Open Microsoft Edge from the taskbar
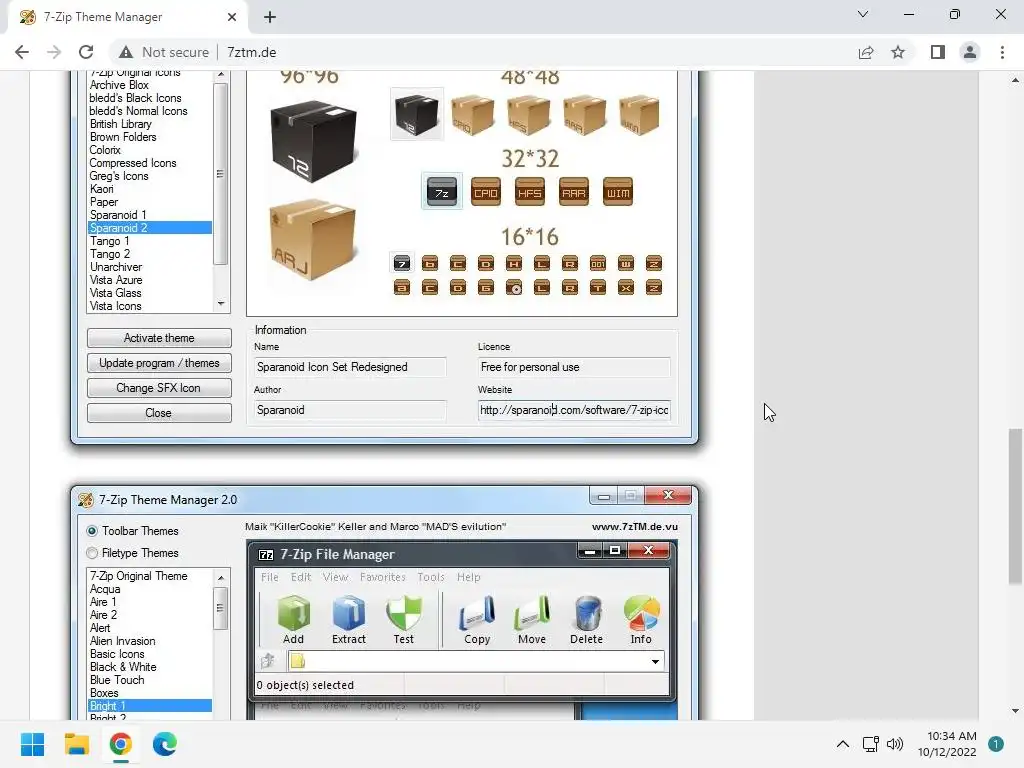This screenshot has height=768, width=1024. (x=165, y=744)
